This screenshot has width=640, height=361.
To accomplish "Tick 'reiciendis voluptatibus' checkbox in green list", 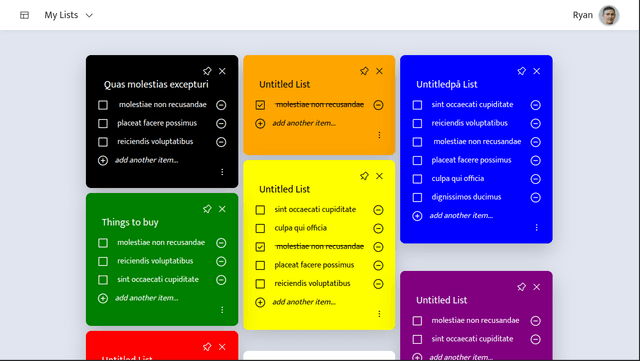I will [103, 261].
